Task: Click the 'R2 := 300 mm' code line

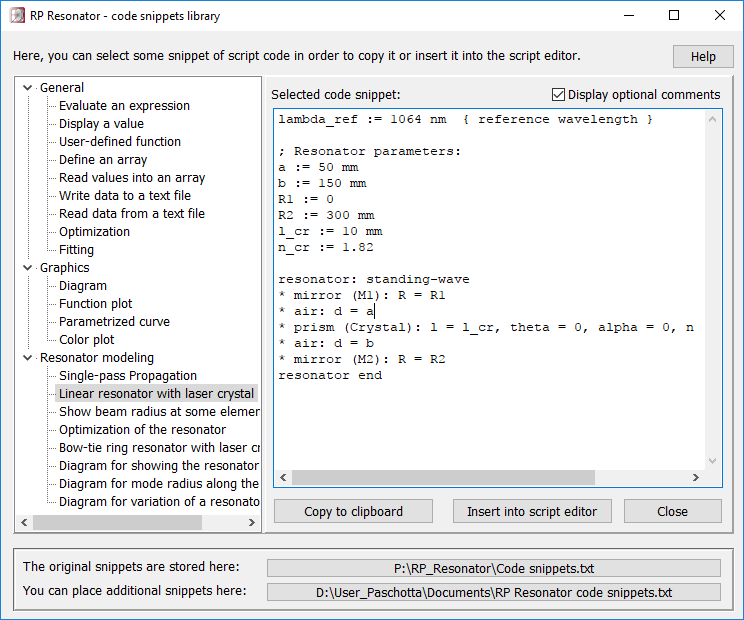Action: 326,215
